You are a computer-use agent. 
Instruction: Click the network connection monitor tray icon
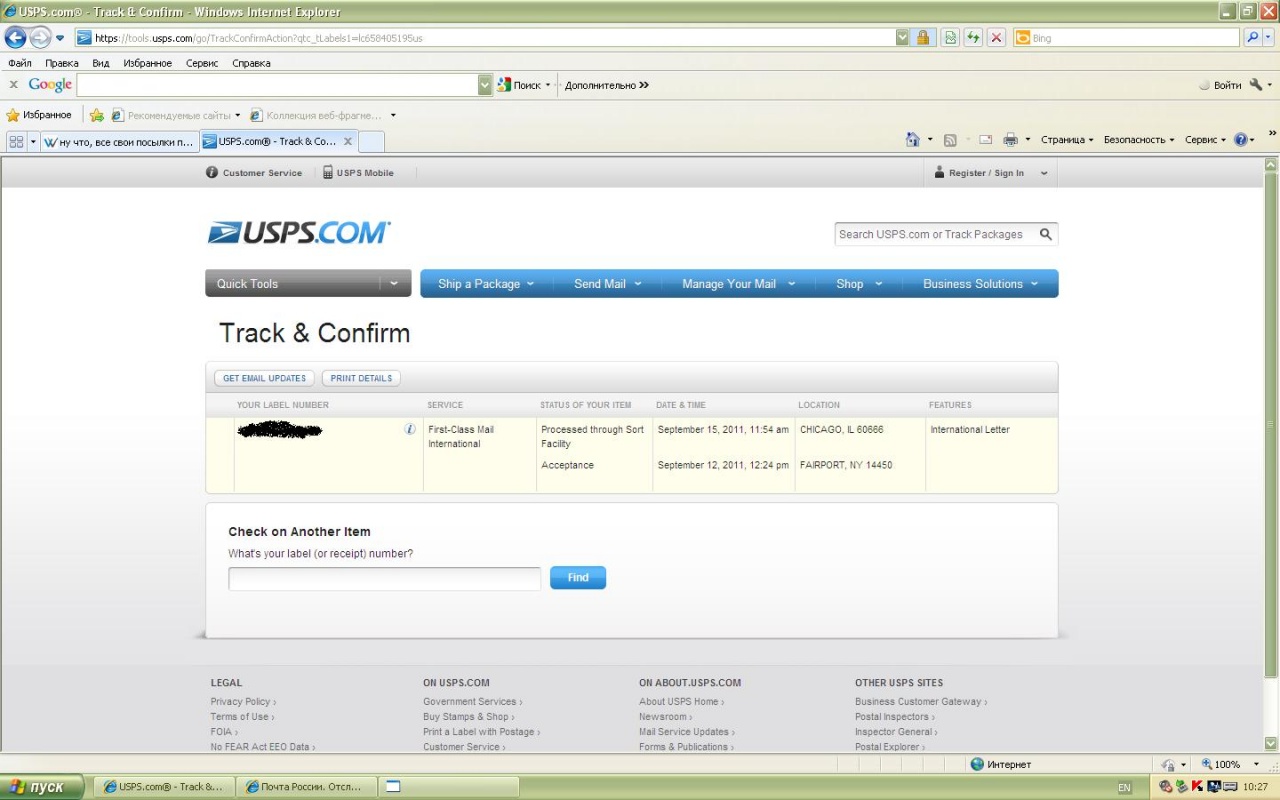click(x=1214, y=787)
